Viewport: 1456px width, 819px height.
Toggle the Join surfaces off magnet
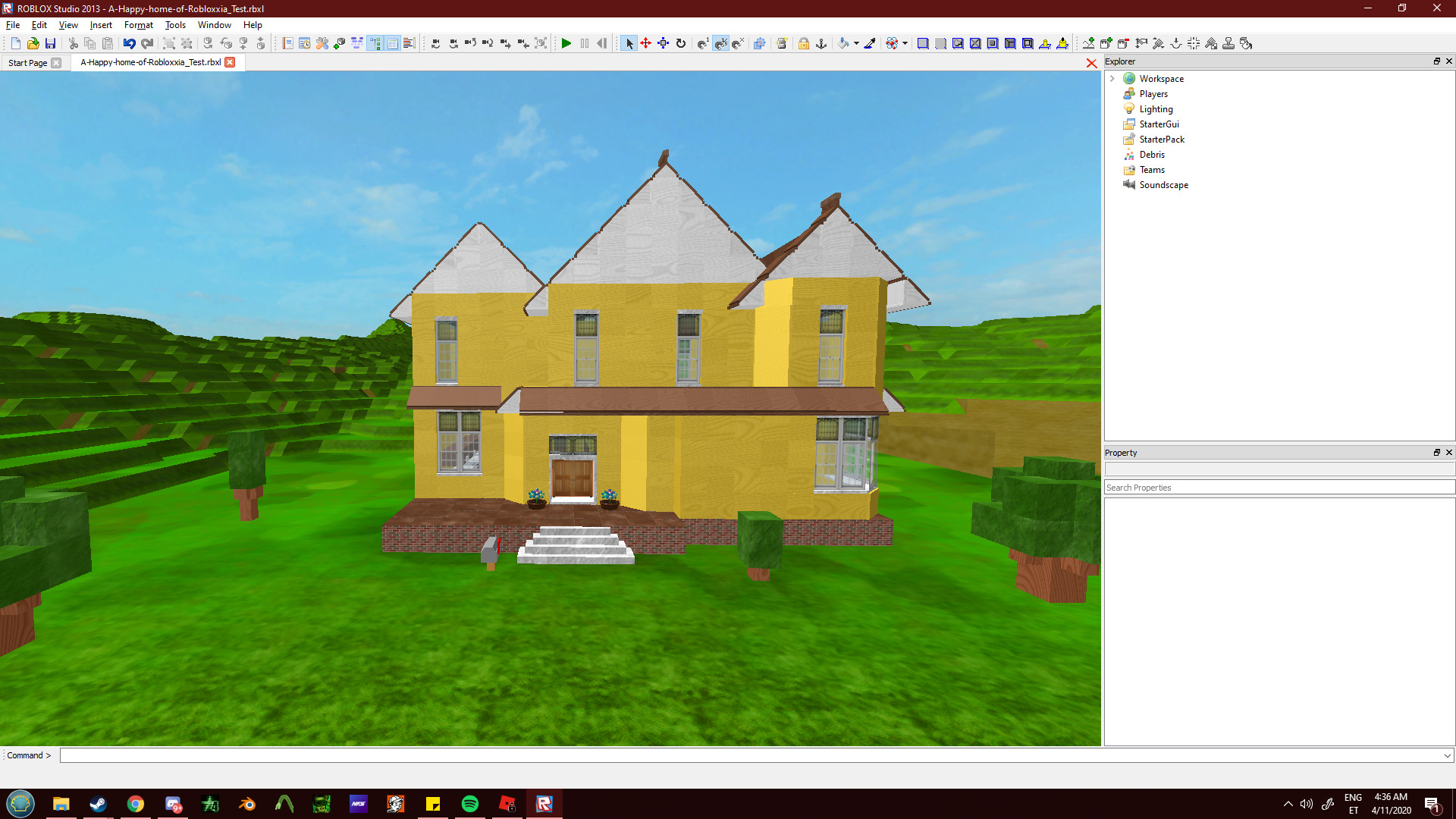(739, 43)
